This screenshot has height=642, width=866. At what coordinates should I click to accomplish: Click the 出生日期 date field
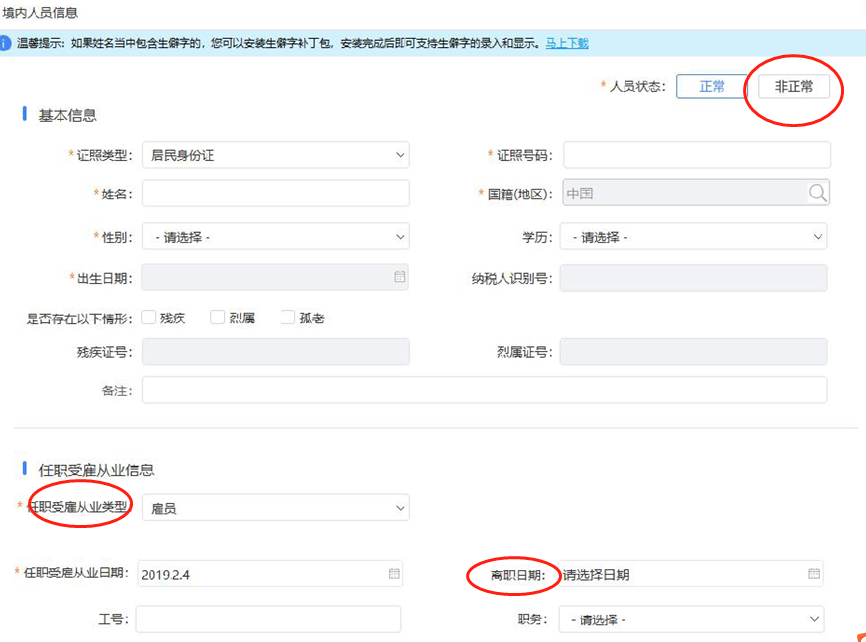click(x=275, y=277)
